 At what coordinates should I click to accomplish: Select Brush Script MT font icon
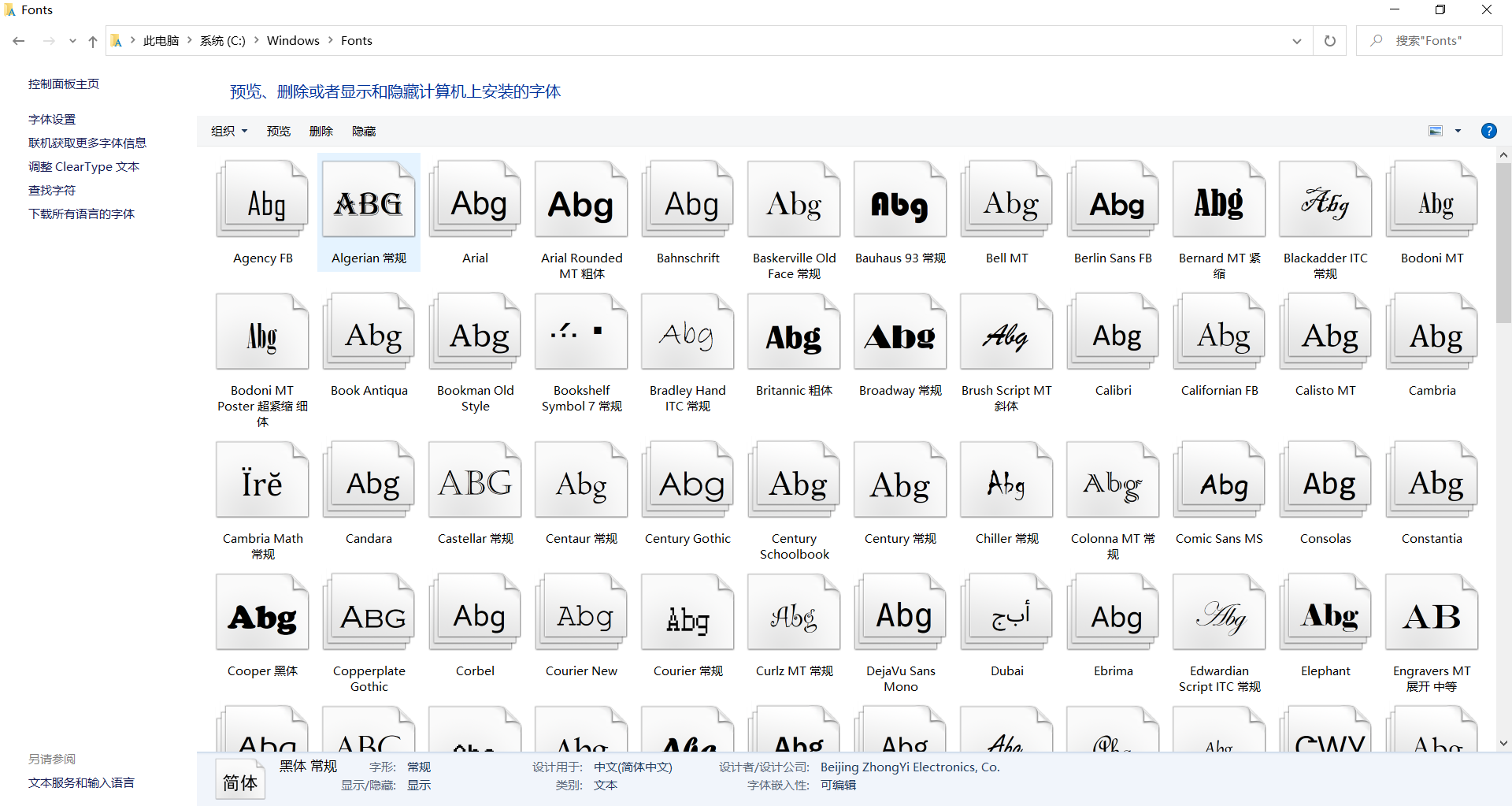pyautogui.click(x=1006, y=332)
